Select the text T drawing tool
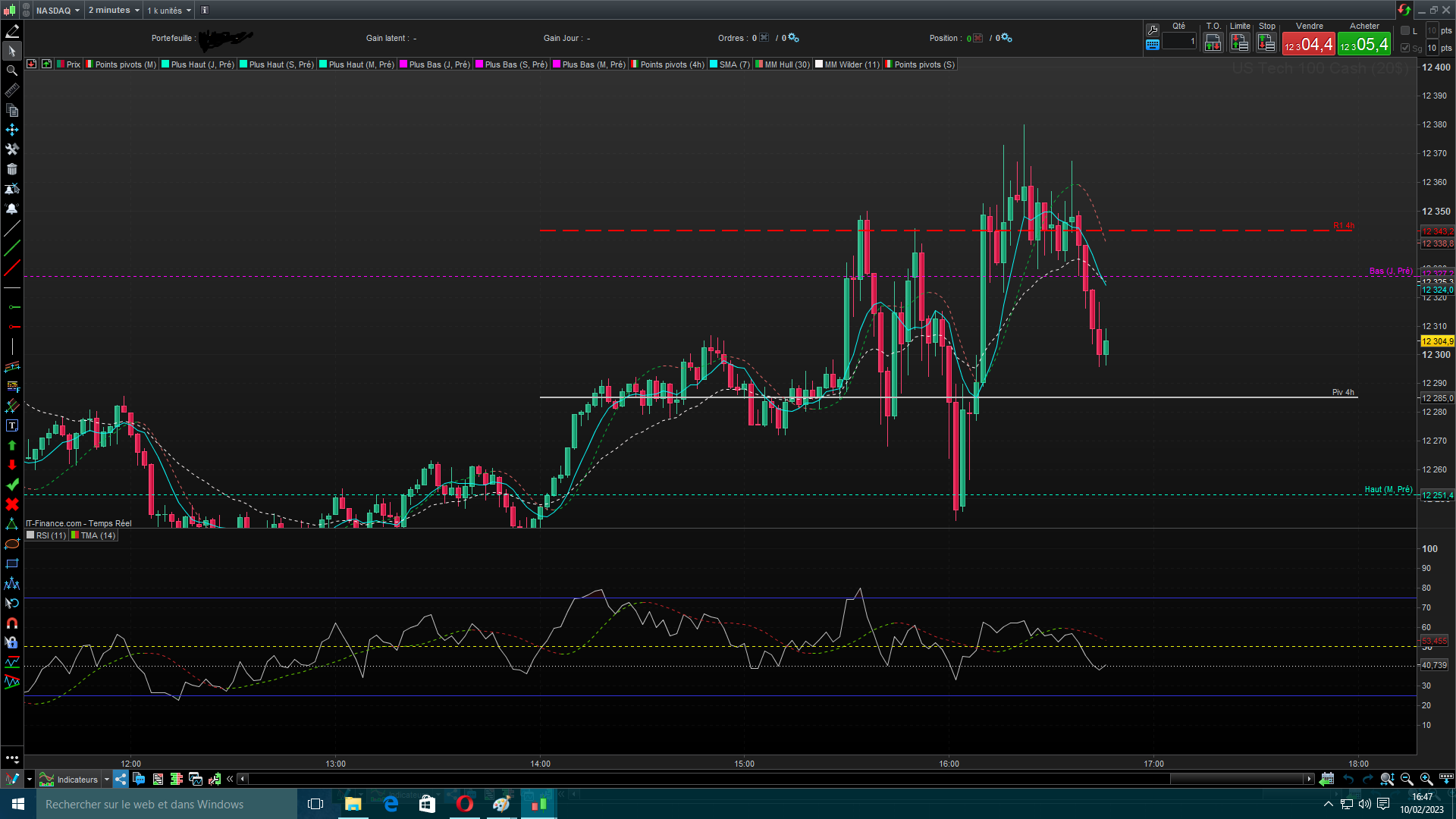The image size is (1456, 819). click(x=12, y=425)
